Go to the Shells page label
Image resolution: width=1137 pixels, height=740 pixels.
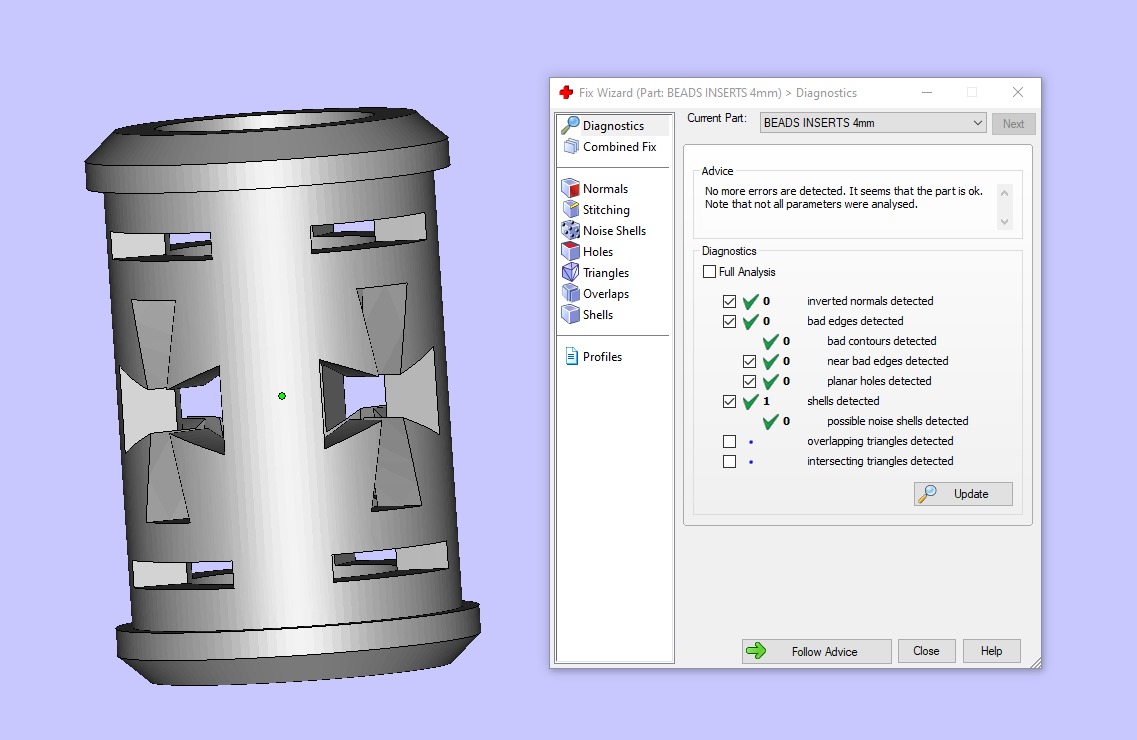click(598, 315)
